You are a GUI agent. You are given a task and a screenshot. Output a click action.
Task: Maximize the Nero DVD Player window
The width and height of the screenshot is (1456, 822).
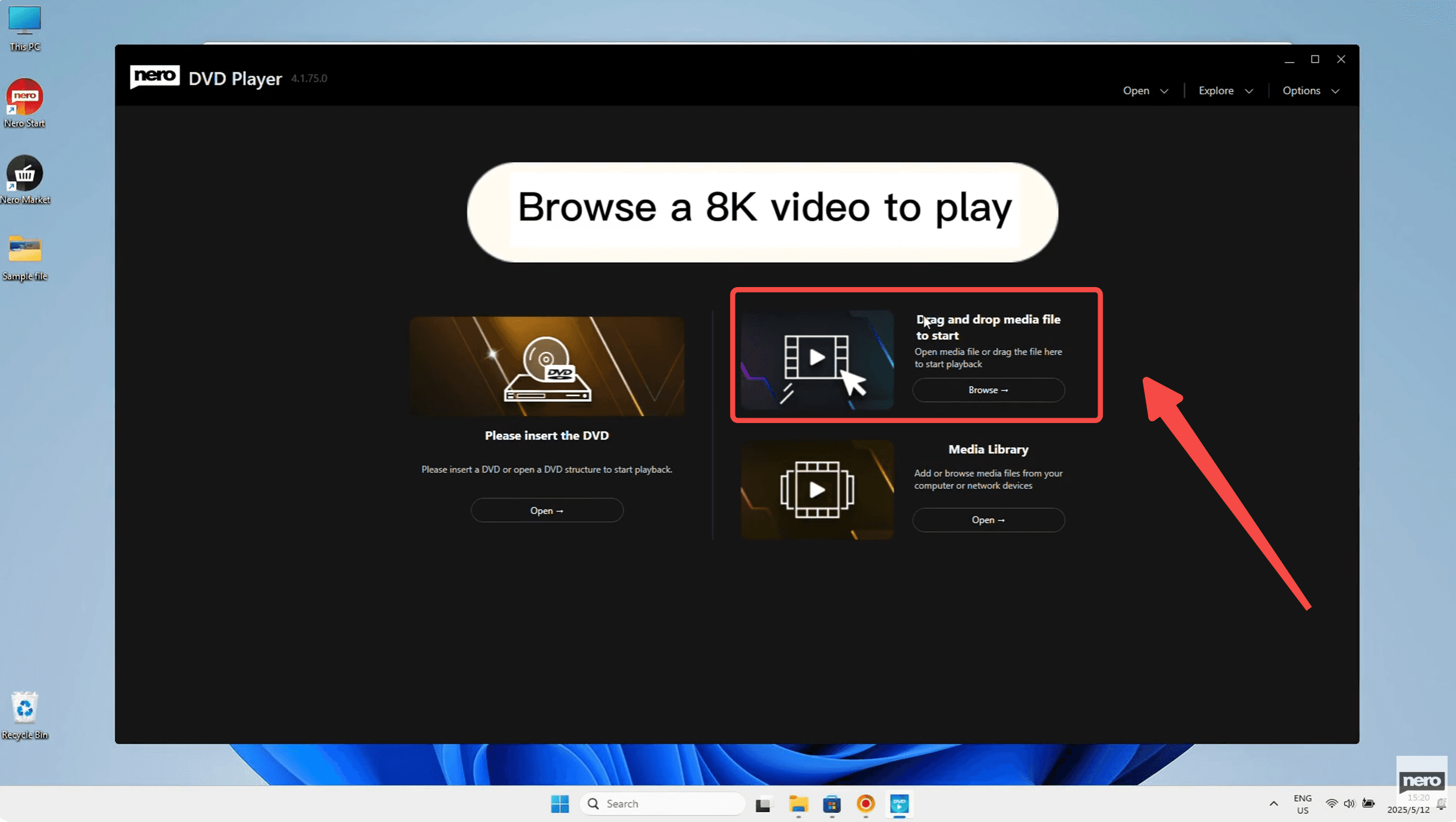tap(1315, 59)
